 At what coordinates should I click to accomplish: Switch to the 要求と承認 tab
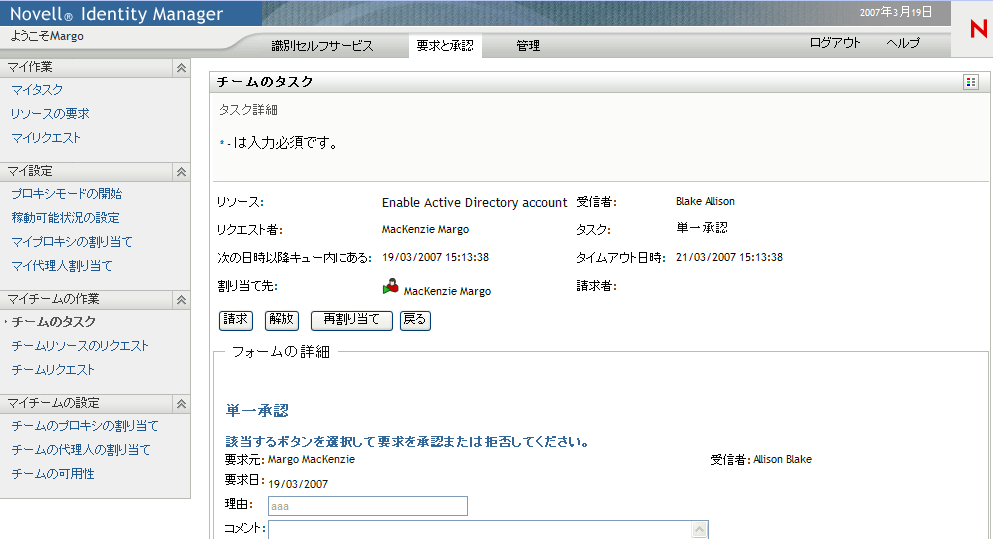click(x=445, y=46)
